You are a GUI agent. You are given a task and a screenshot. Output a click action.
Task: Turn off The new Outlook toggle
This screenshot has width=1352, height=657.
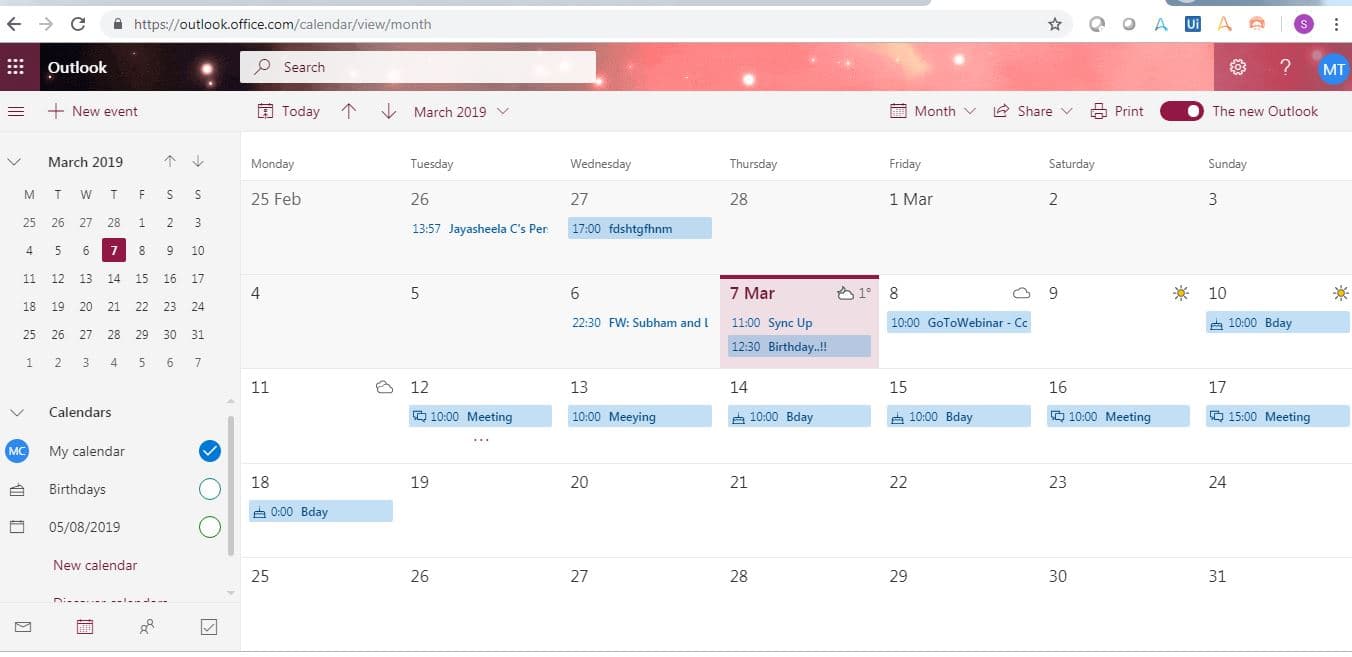click(x=1181, y=111)
